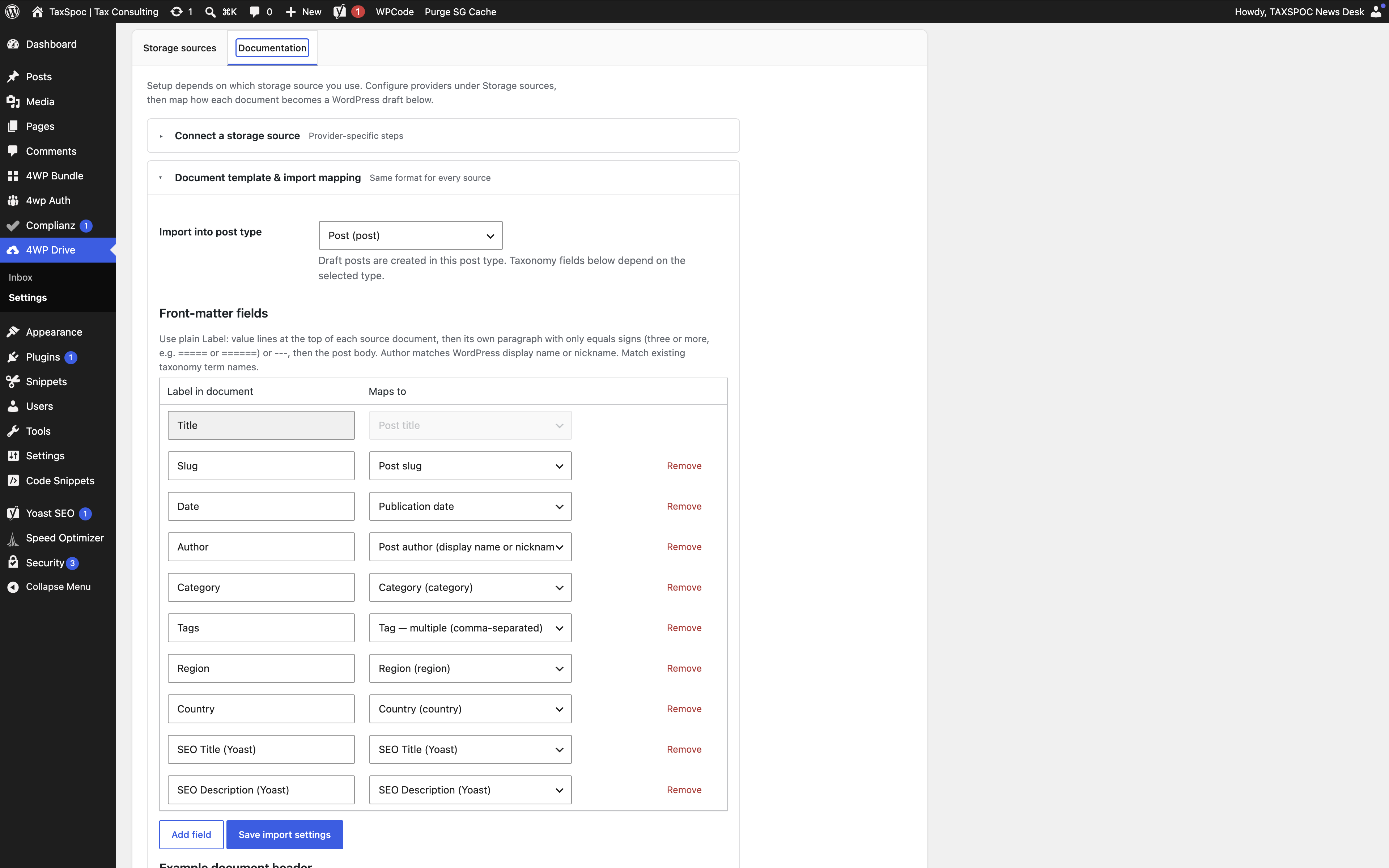Screen dimensions: 1389x868
Task: Click the Security lock icon
Action: coord(13,563)
